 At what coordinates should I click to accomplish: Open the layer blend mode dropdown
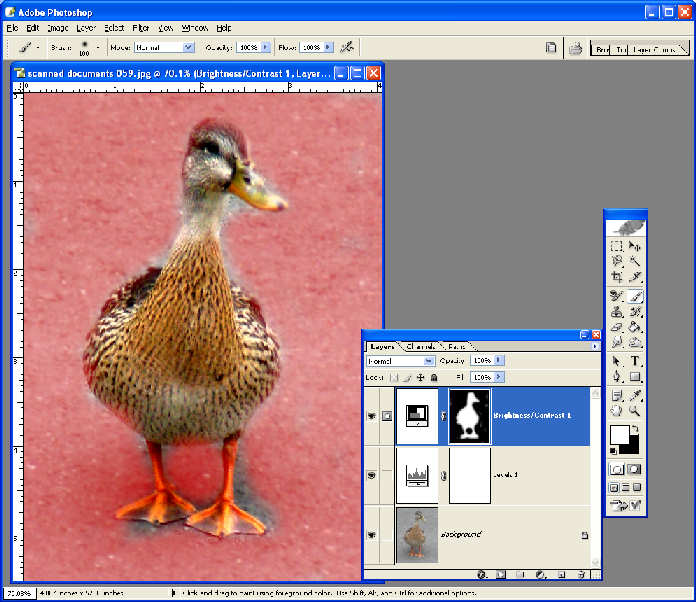400,361
